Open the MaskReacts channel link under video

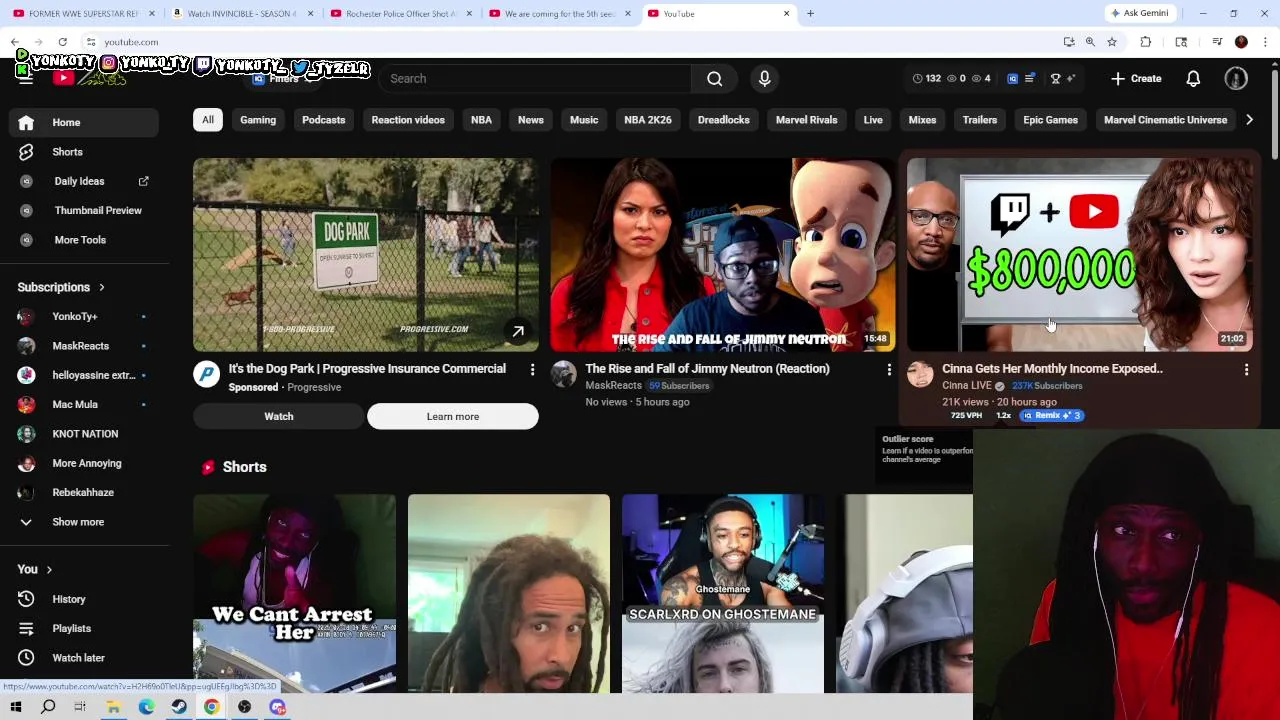tap(613, 386)
